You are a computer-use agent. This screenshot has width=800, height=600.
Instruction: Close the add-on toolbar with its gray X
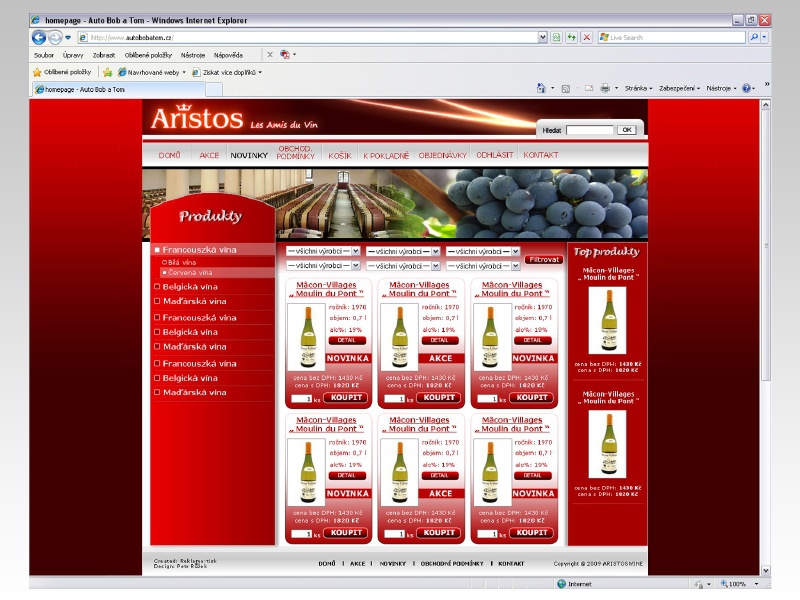pyautogui.click(x=270, y=55)
